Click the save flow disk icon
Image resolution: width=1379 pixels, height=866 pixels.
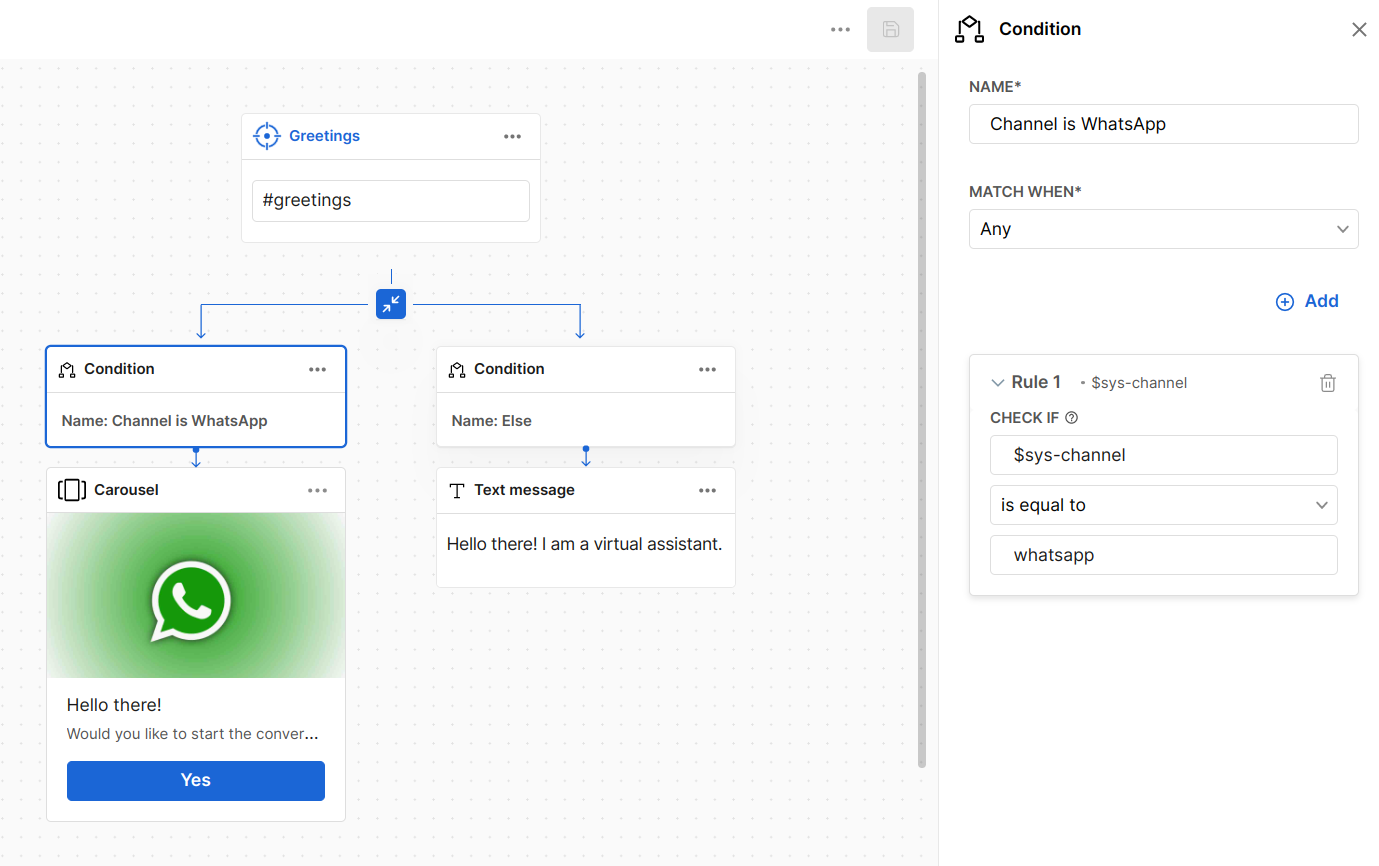(889, 30)
